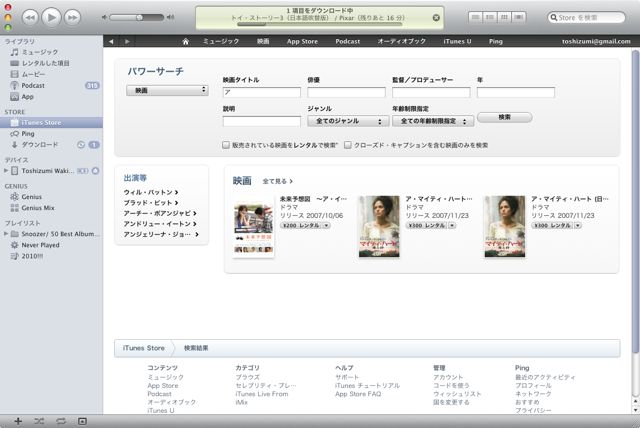The image size is (640, 428).
Task: Open the iTunes U store tab
Action: [x=457, y=41]
